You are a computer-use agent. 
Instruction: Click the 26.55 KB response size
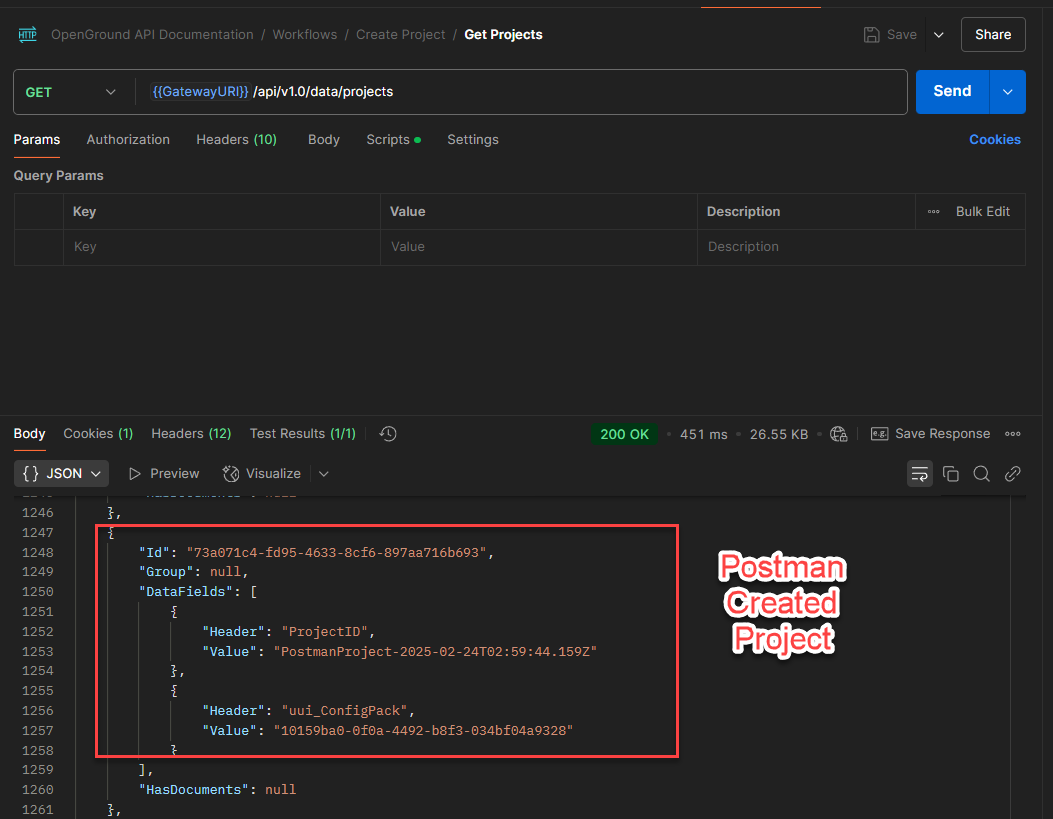[779, 434]
